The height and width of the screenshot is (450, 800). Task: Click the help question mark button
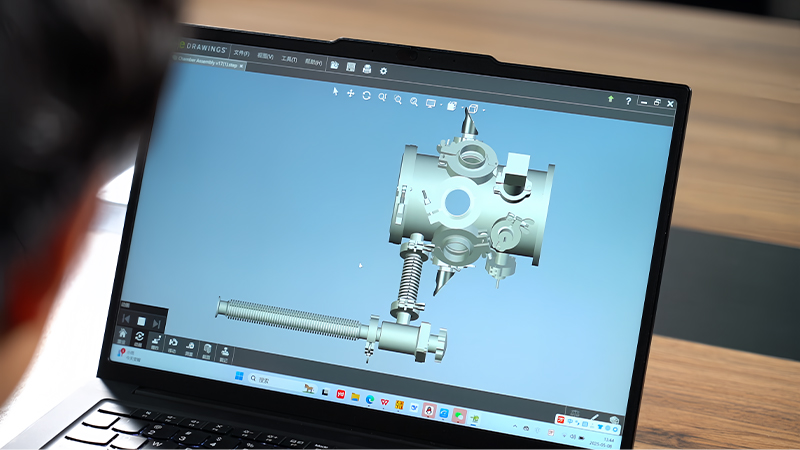pyautogui.click(x=627, y=101)
